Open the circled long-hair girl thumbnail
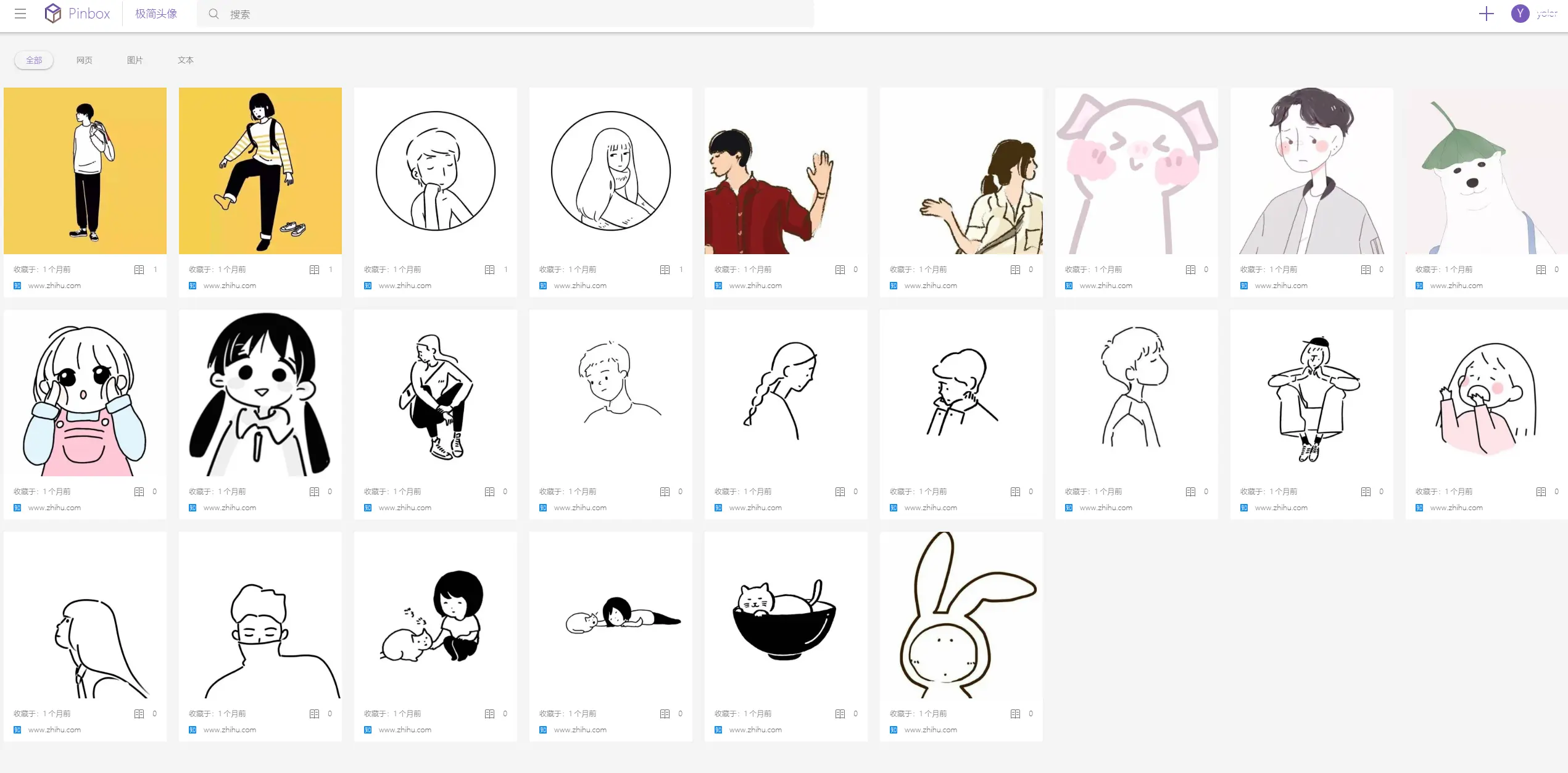Screen dimensions: 1568x773 pos(610,171)
